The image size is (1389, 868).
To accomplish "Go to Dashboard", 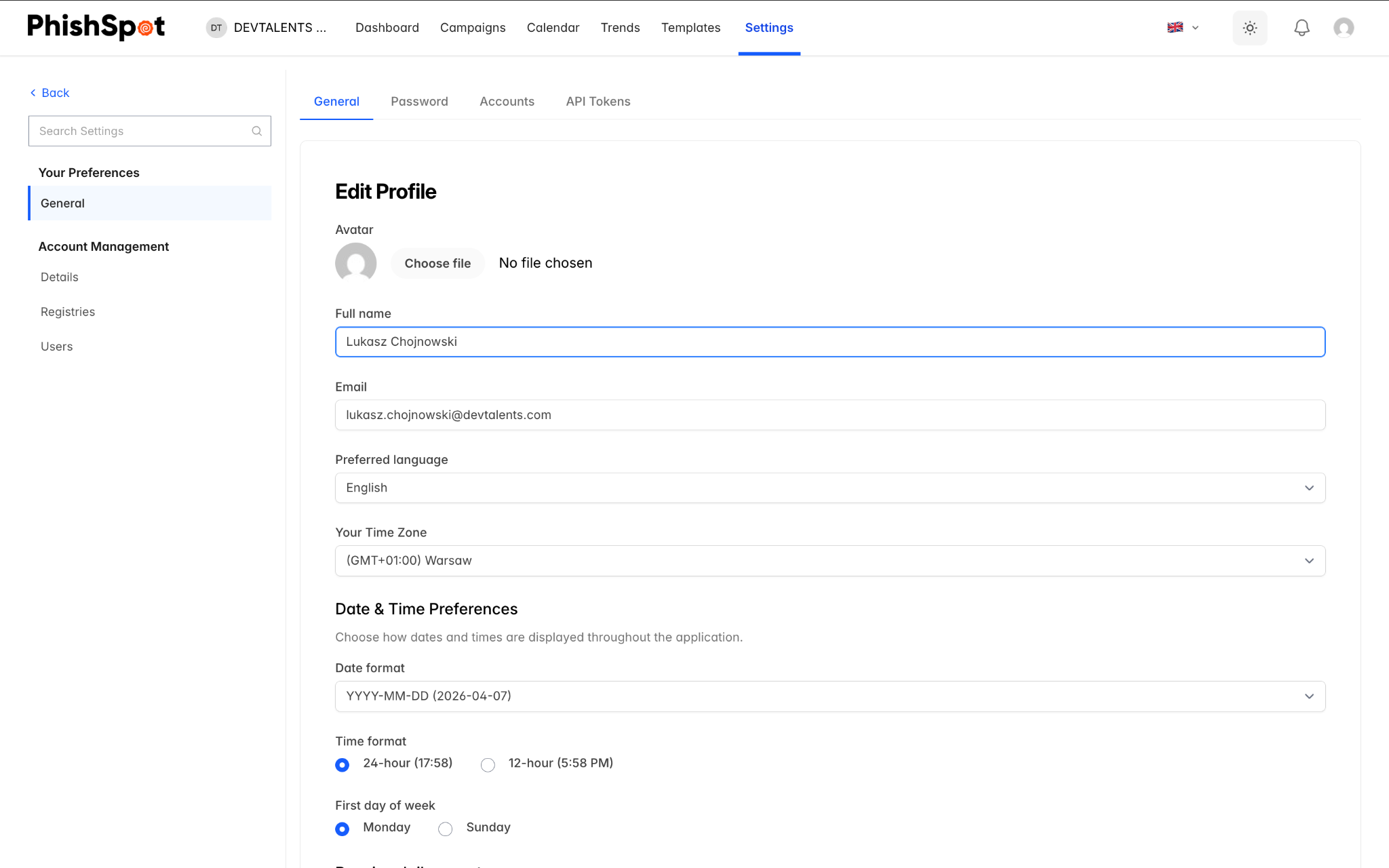I will coord(387,28).
